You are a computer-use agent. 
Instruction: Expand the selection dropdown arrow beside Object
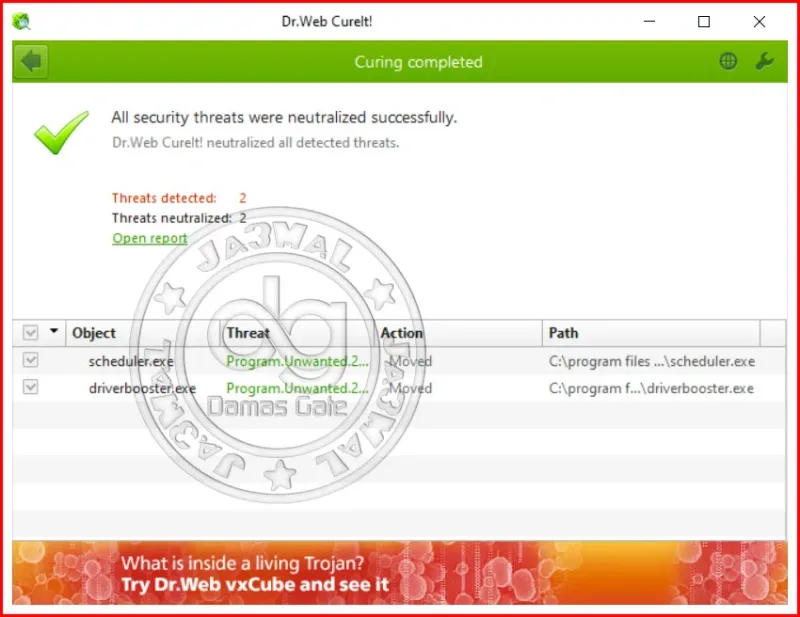[54, 331]
